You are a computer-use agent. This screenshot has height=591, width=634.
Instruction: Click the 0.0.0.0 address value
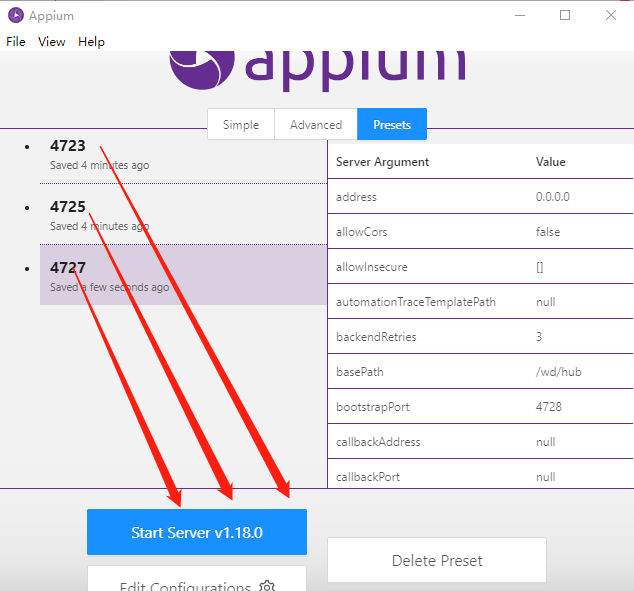553,197
